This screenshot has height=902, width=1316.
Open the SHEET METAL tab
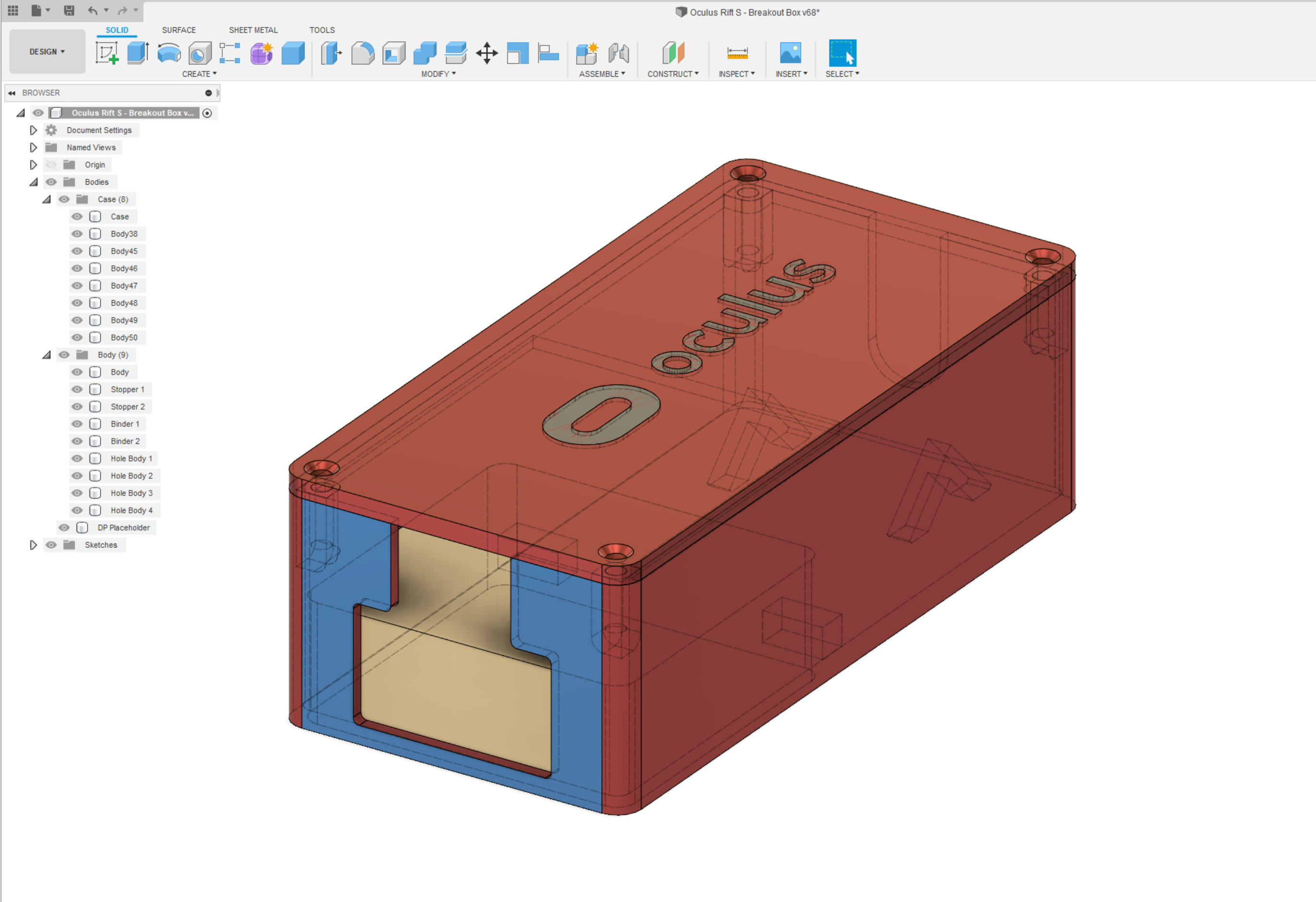[253, 30]
